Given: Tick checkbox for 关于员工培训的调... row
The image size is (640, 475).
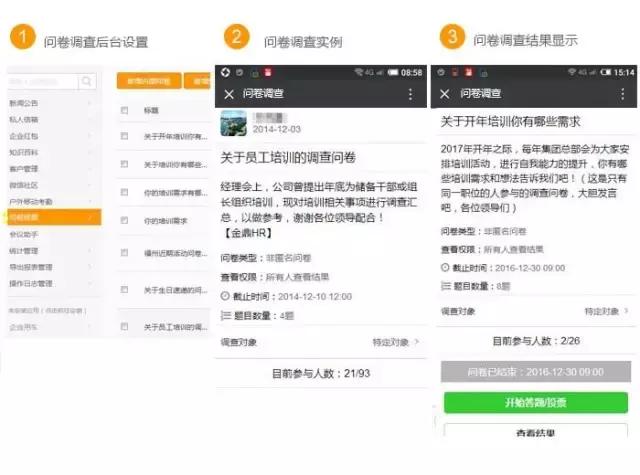Looking at the screenshot, I should [124, 326].
